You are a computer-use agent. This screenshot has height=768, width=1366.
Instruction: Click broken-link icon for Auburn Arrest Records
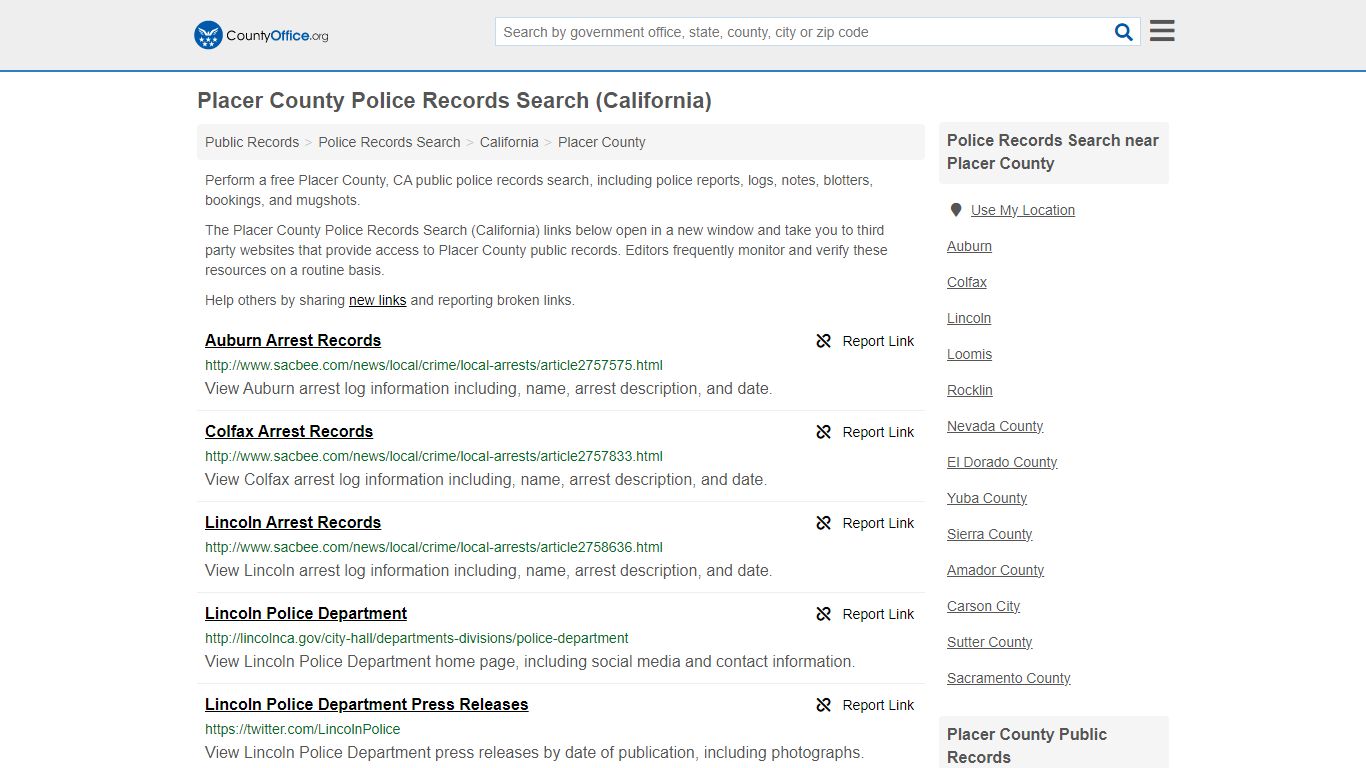824,341
